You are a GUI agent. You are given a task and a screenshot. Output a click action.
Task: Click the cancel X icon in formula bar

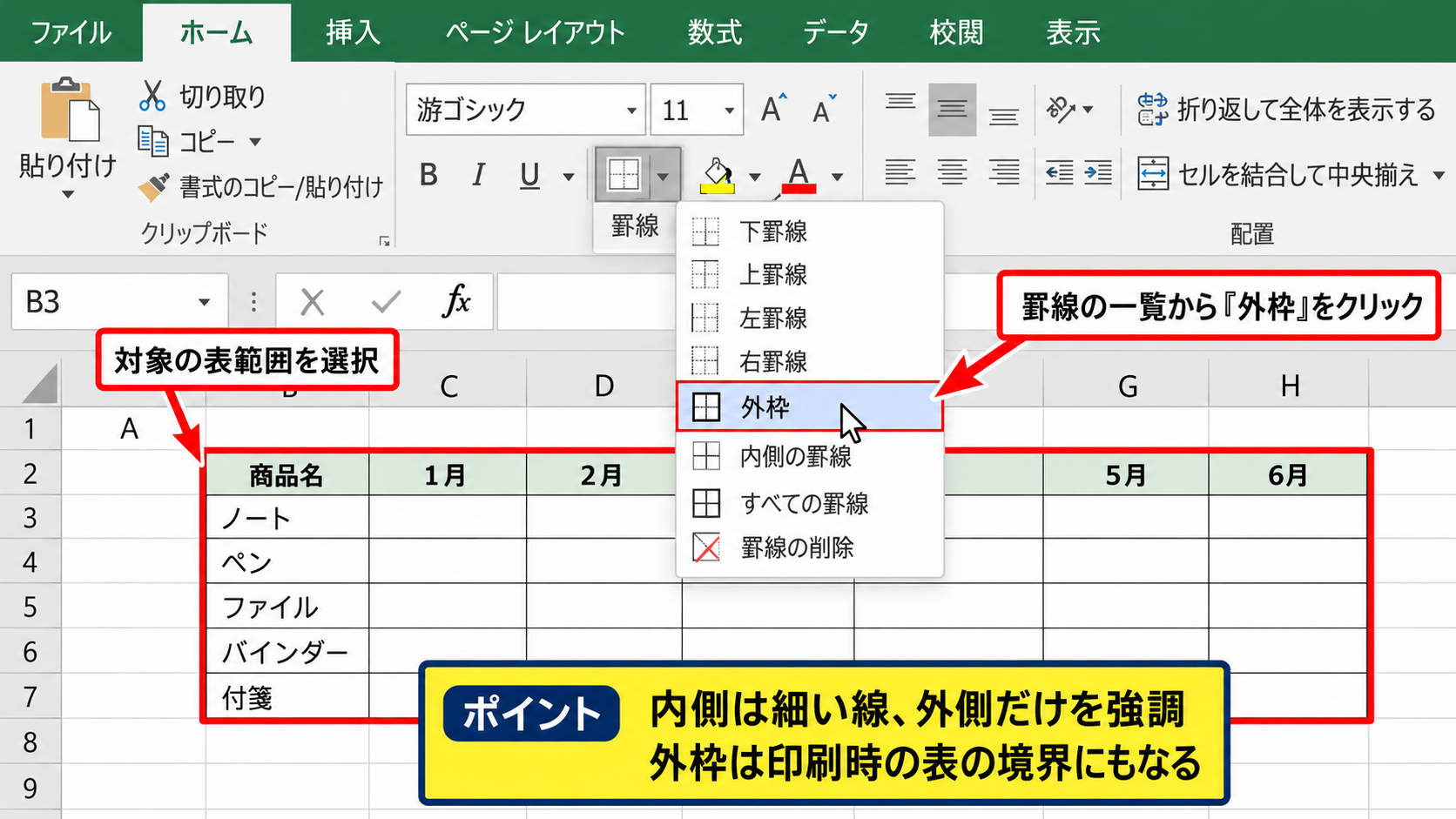tap(312, 302)
